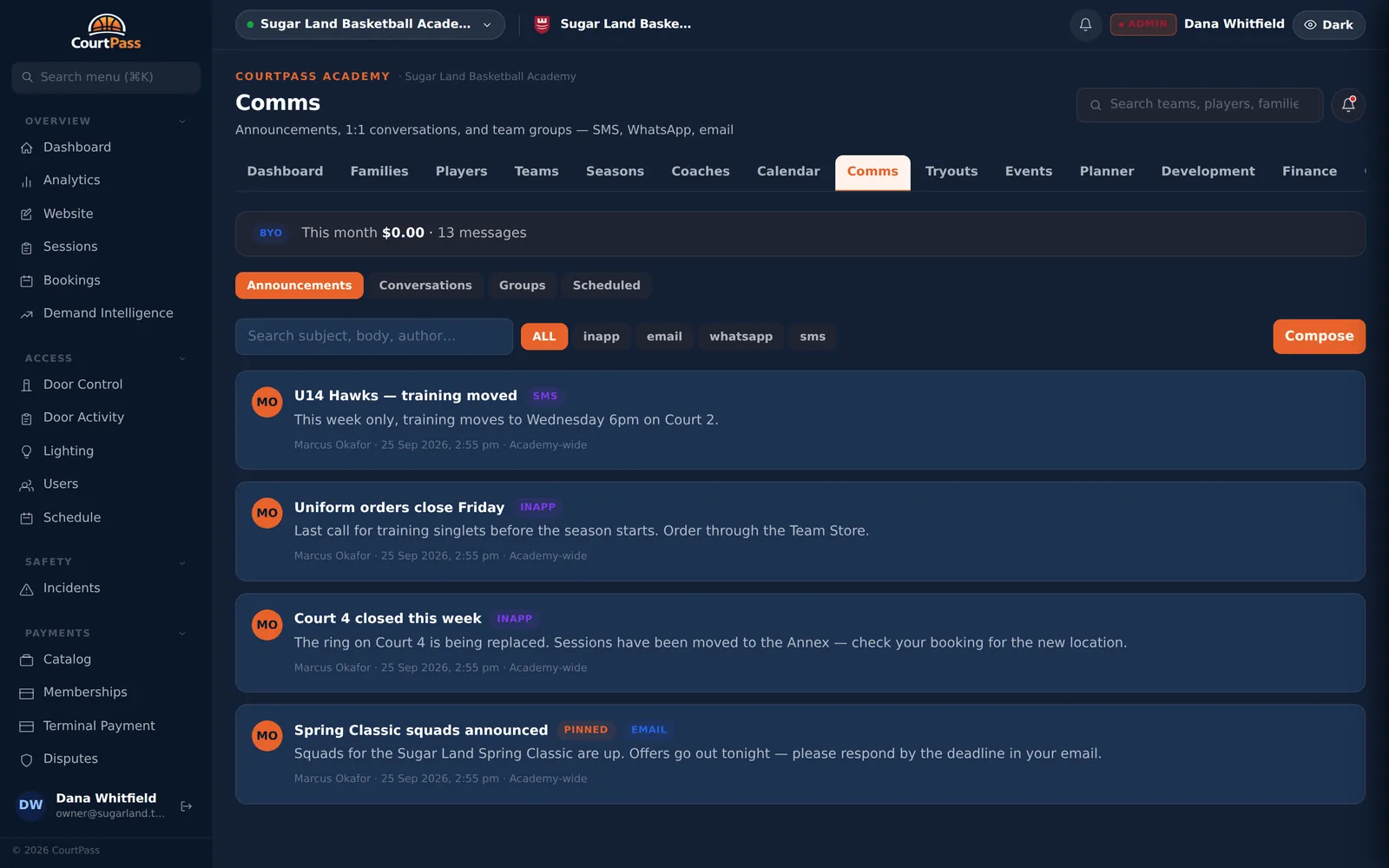The image size is (1389, 868).
Task: Collapse the OVERVIEW sidebar section
Action: click(182, 122)
